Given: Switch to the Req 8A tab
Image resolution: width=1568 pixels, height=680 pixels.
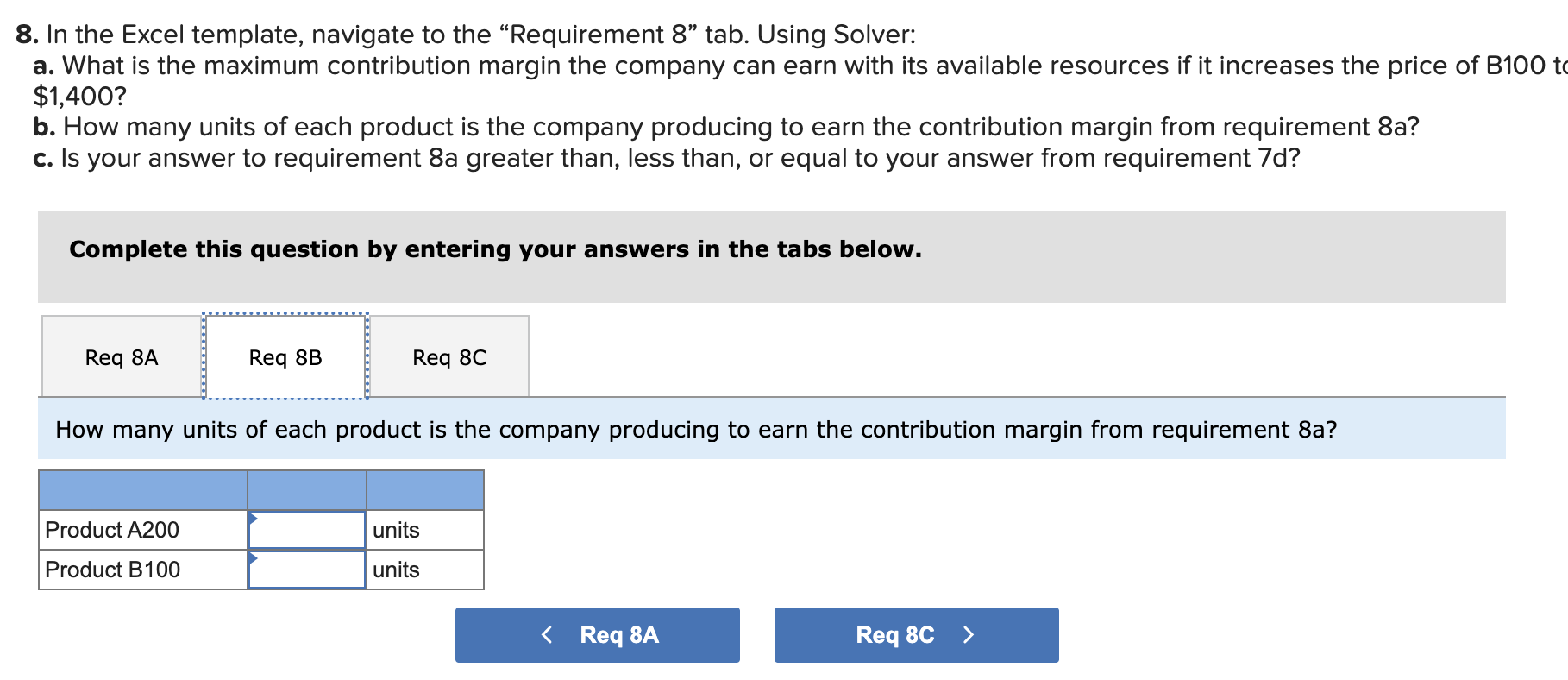Looking at the screenshot, I should click(121, 356).
